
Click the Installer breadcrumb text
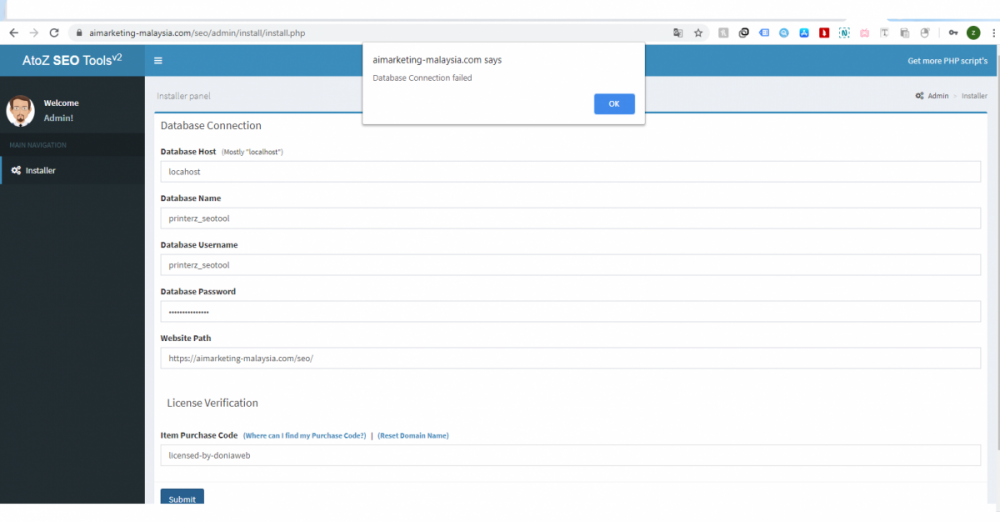click(x=974, y=96)
